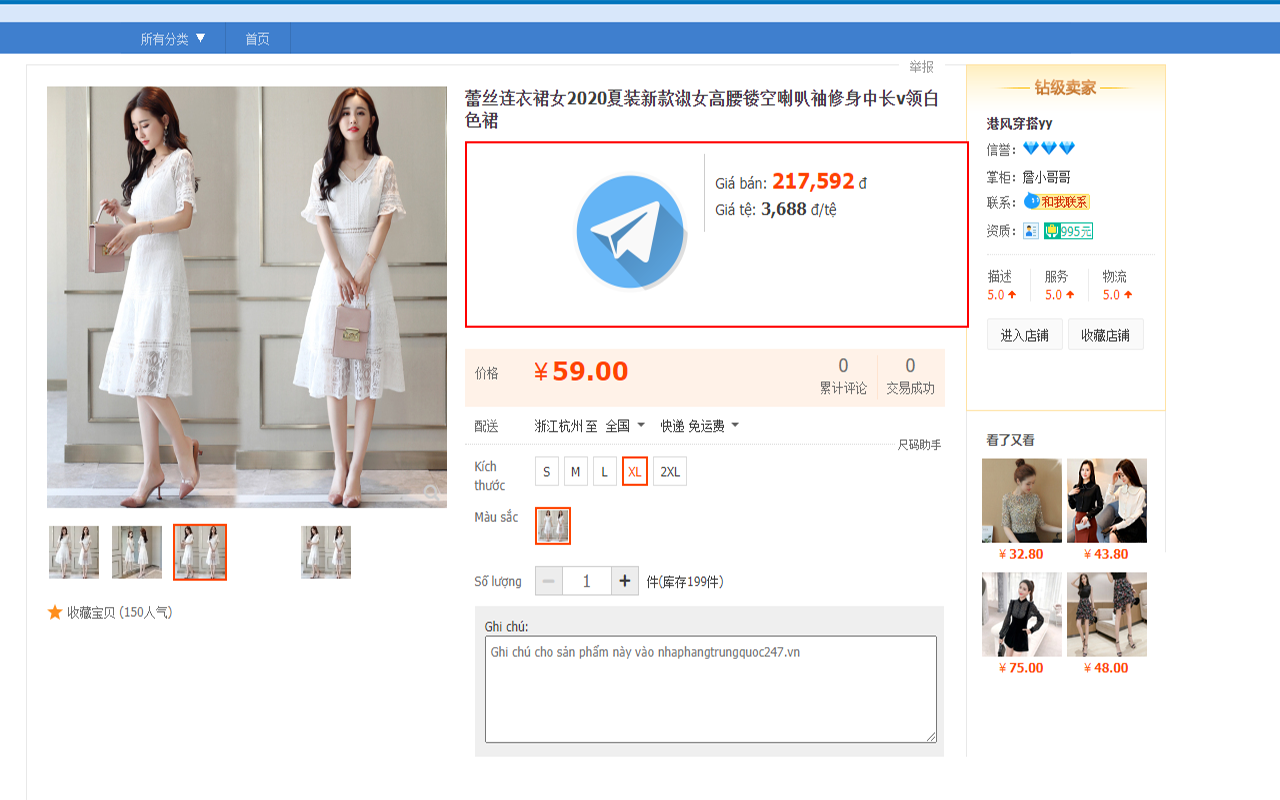Open the 所有分类 categories dropdown
1280x800 pixels.
(173, 39)
